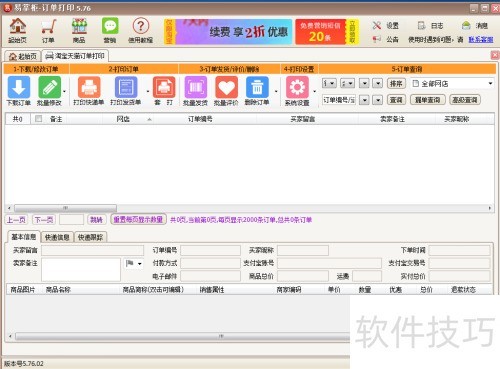
Task: Open the dropdown directly left of 查询 button
Action: click(x=377, y=99)
